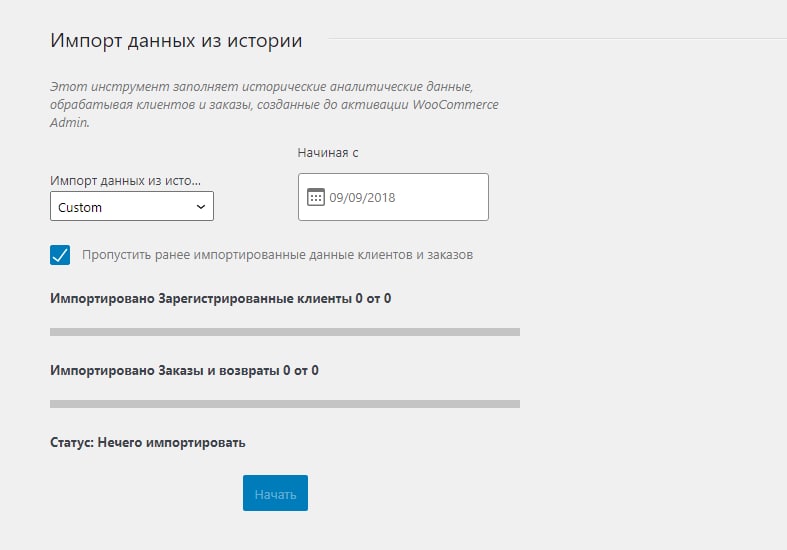This screenshot has width=787, height=550.
Task: Click the truncated 'Импорт данных из исто...' label
Action: [125, 181]
